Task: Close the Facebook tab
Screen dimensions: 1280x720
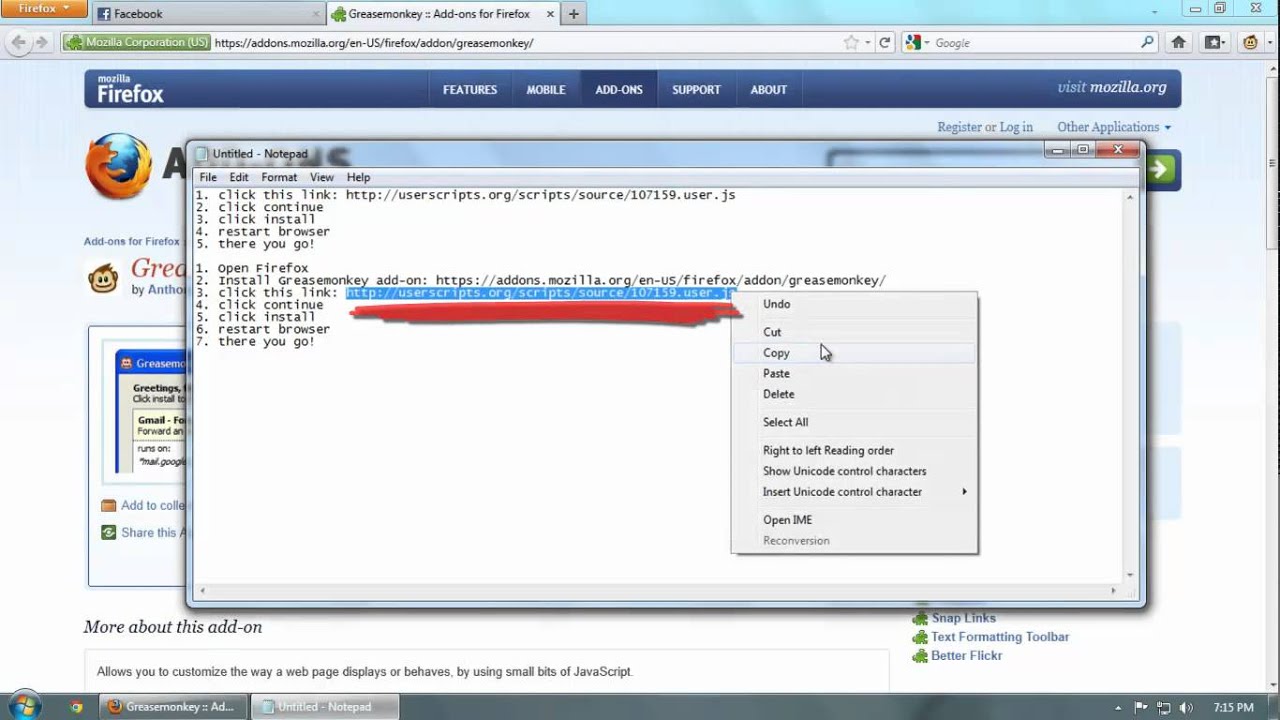Action: coord(316,14)
